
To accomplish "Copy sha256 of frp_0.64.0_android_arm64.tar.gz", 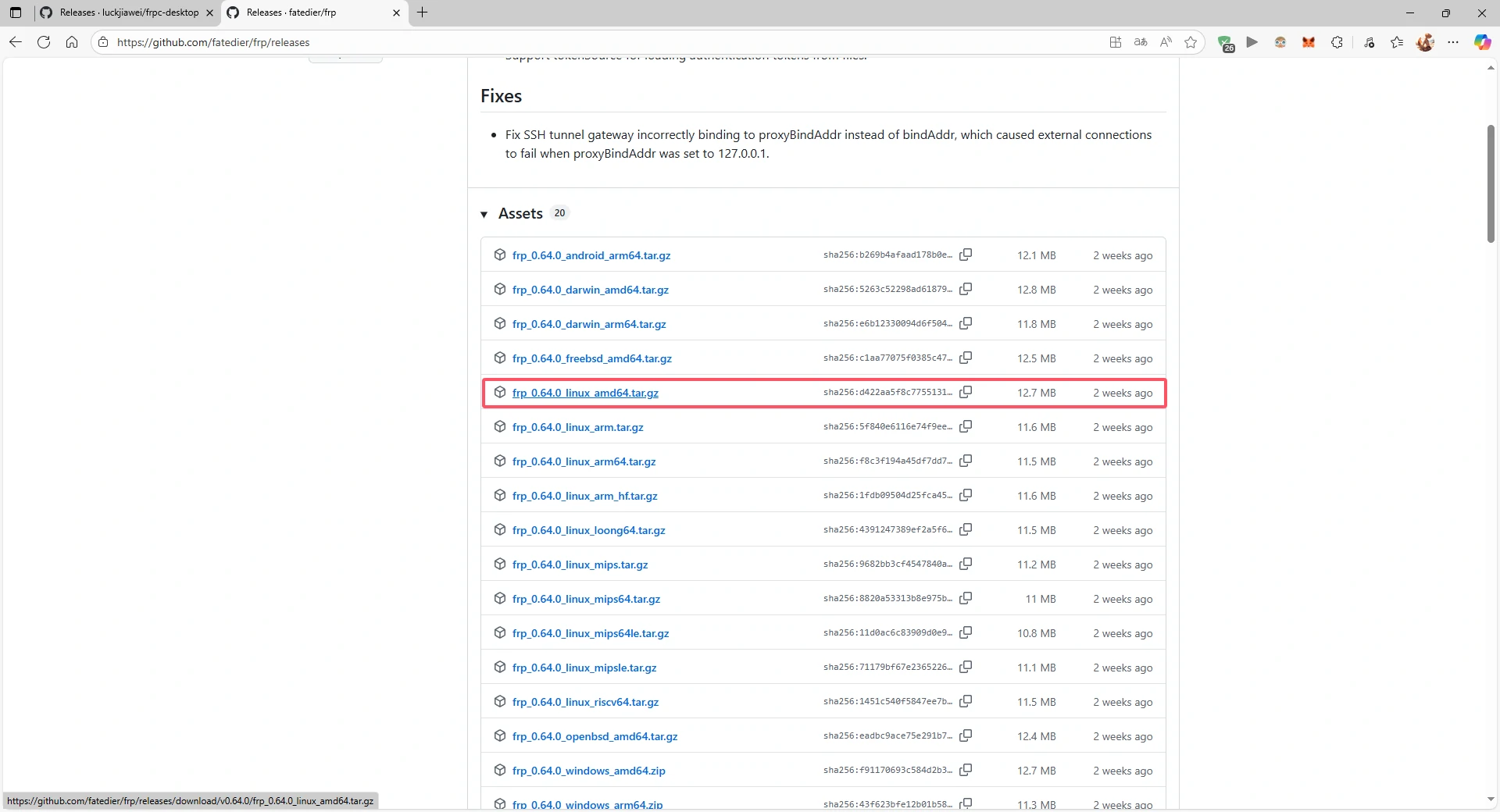I will click(966, 255).
